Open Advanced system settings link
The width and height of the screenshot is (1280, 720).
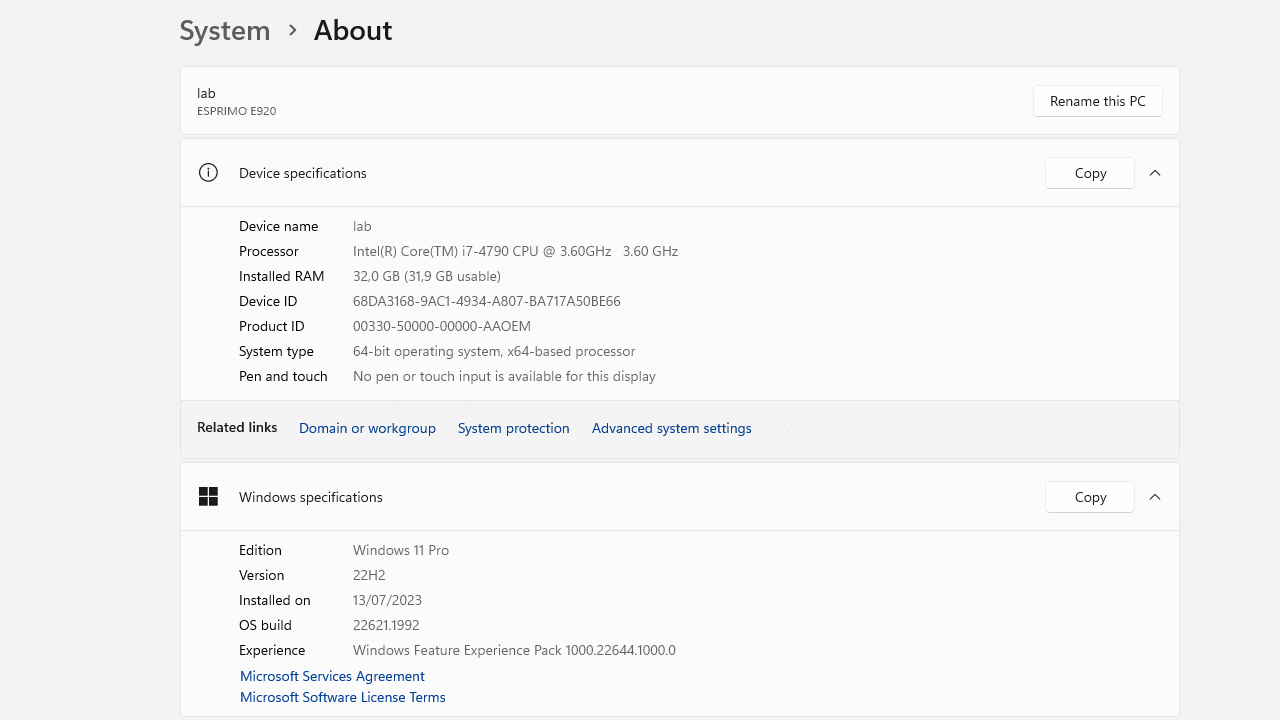point(671,428)
